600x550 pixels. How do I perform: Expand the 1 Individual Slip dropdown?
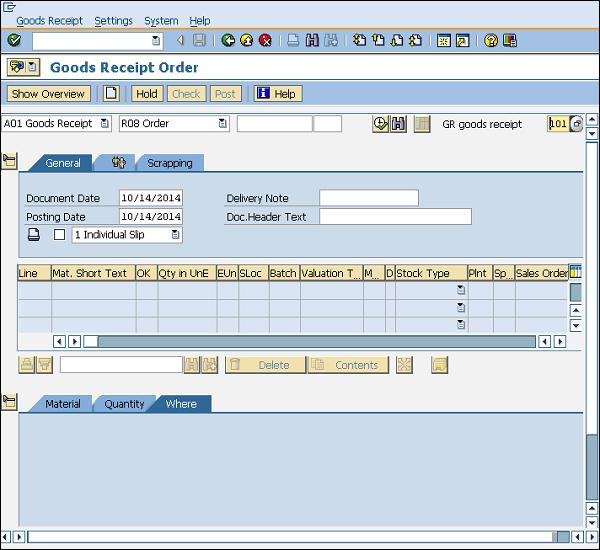(175, 235)
